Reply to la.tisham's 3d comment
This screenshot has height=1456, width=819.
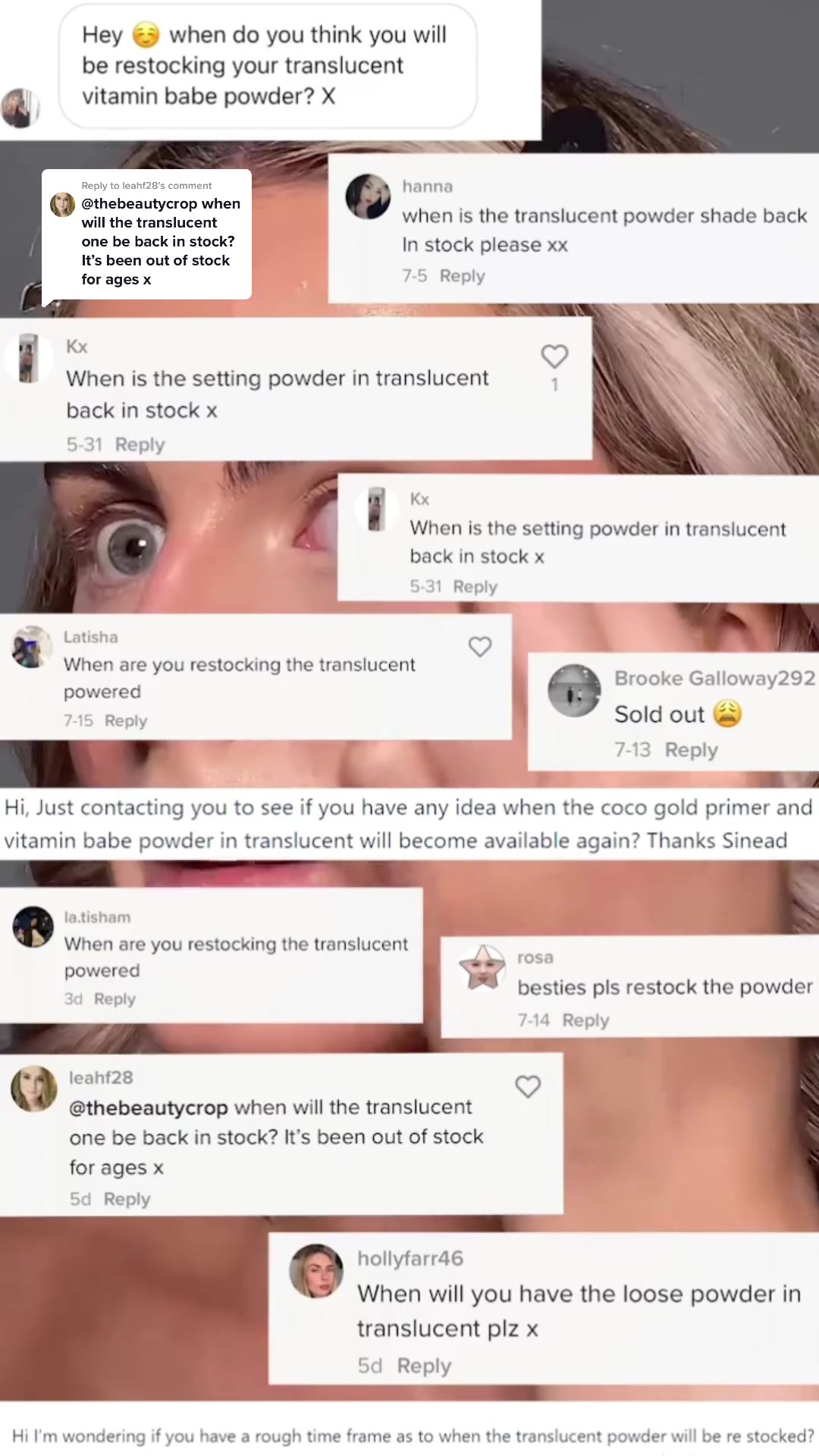point(115,999)
